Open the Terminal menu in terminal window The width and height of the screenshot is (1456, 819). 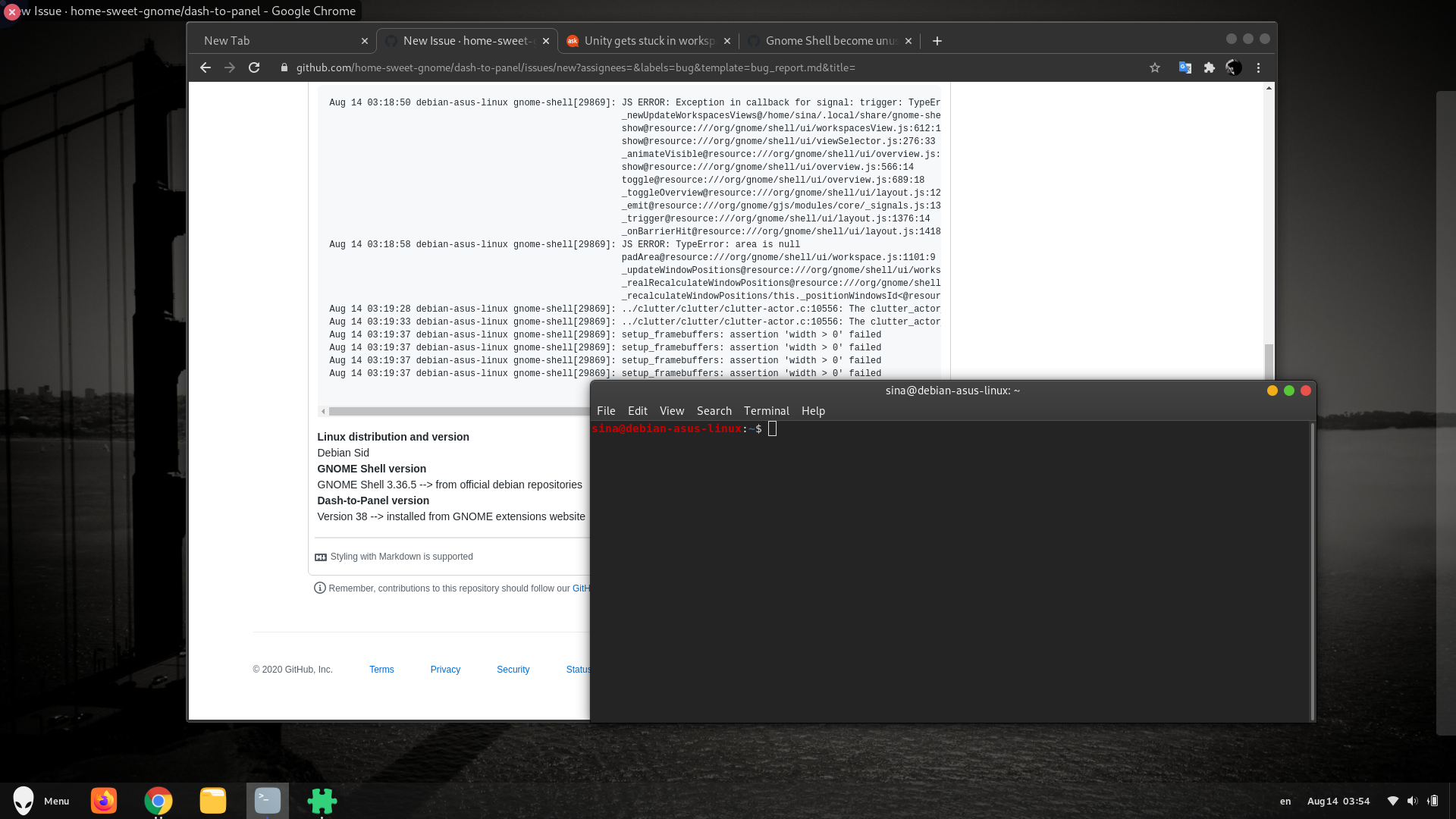coord(766,410)
